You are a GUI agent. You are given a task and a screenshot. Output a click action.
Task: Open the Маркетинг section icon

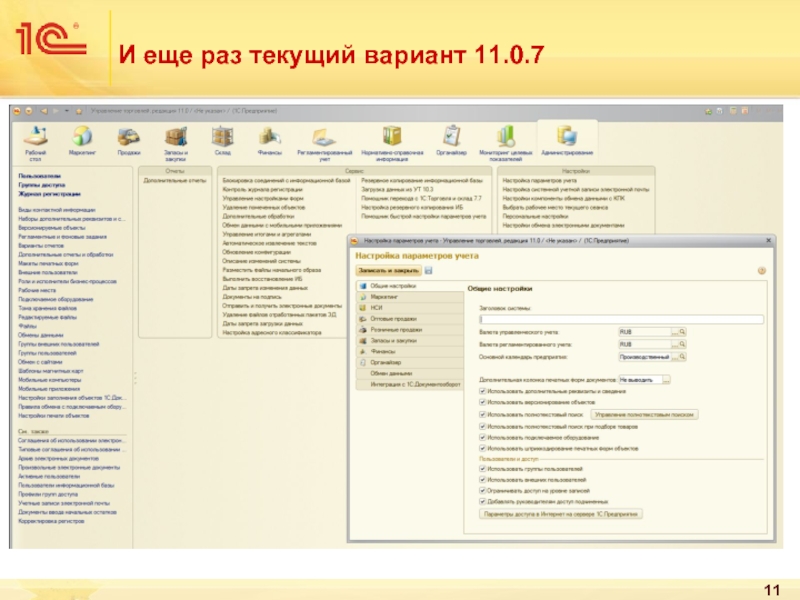82,136
